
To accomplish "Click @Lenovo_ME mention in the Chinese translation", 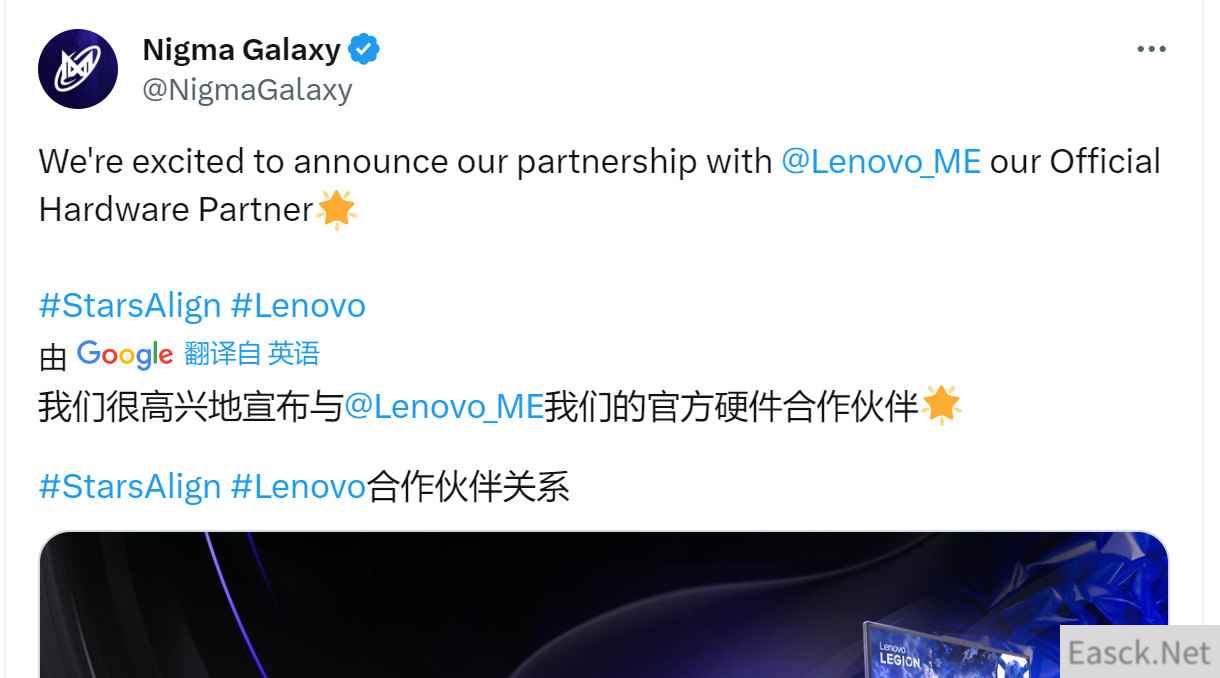I will click(443, 407).
